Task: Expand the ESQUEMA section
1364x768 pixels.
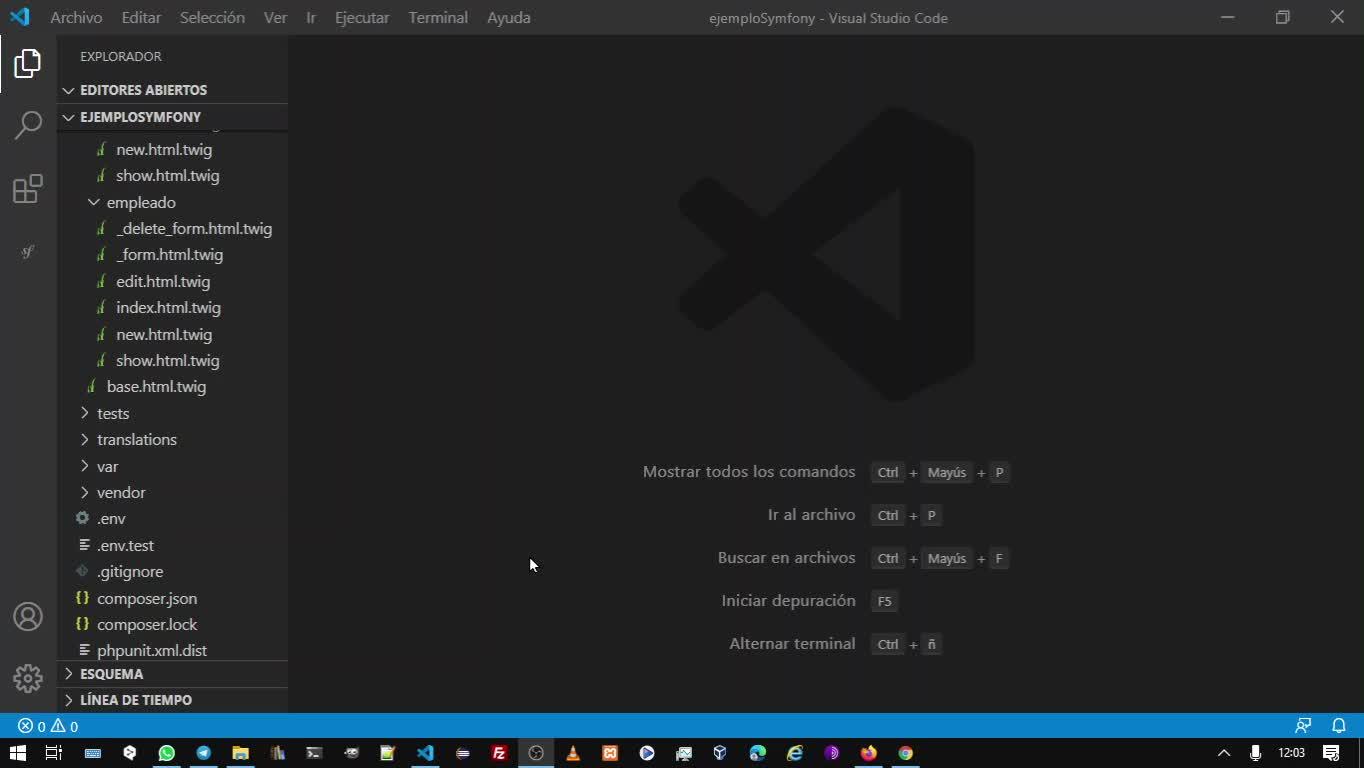Action: [x=172, y=674]
